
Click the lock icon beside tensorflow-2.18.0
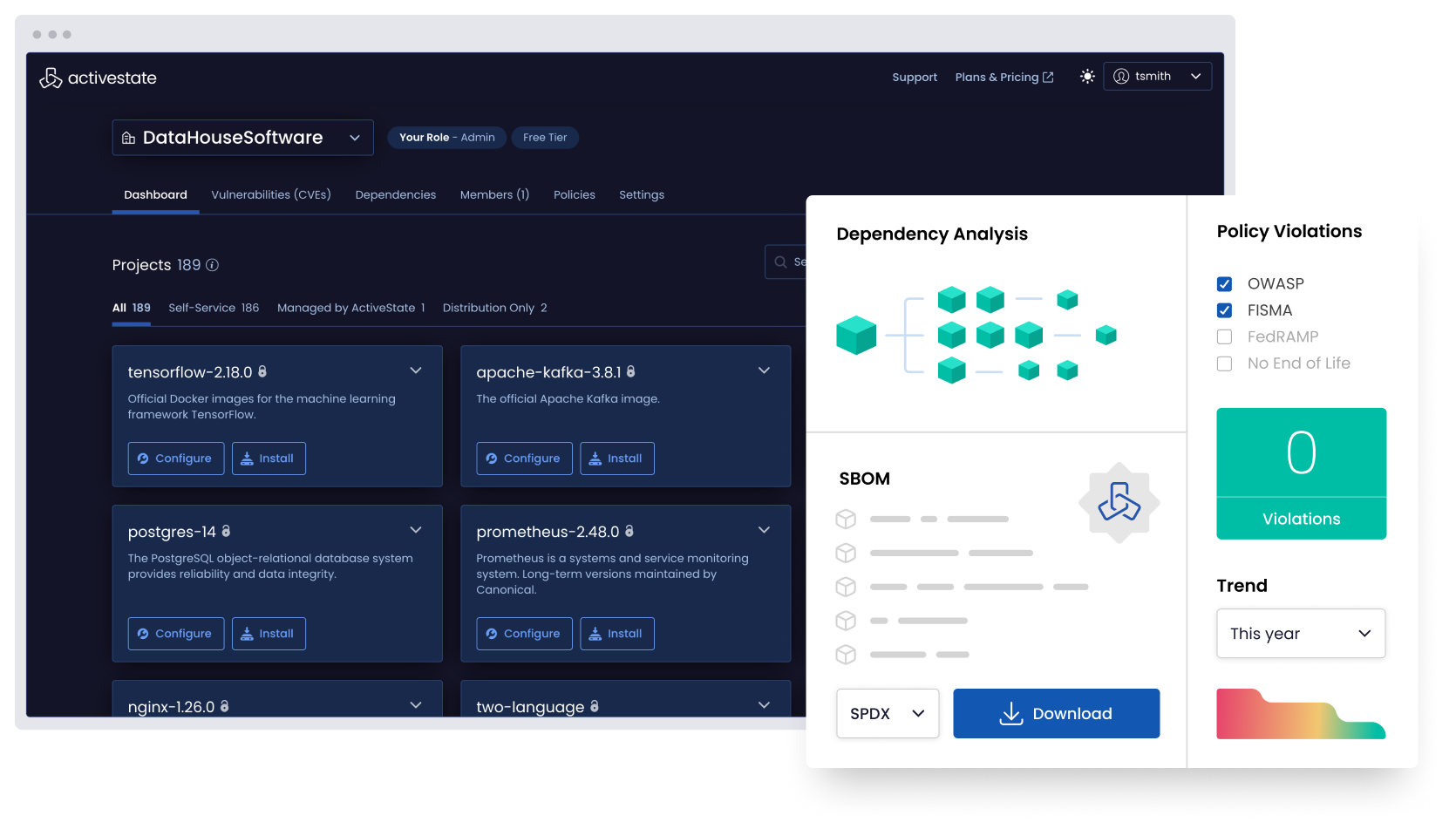point(262,371)
